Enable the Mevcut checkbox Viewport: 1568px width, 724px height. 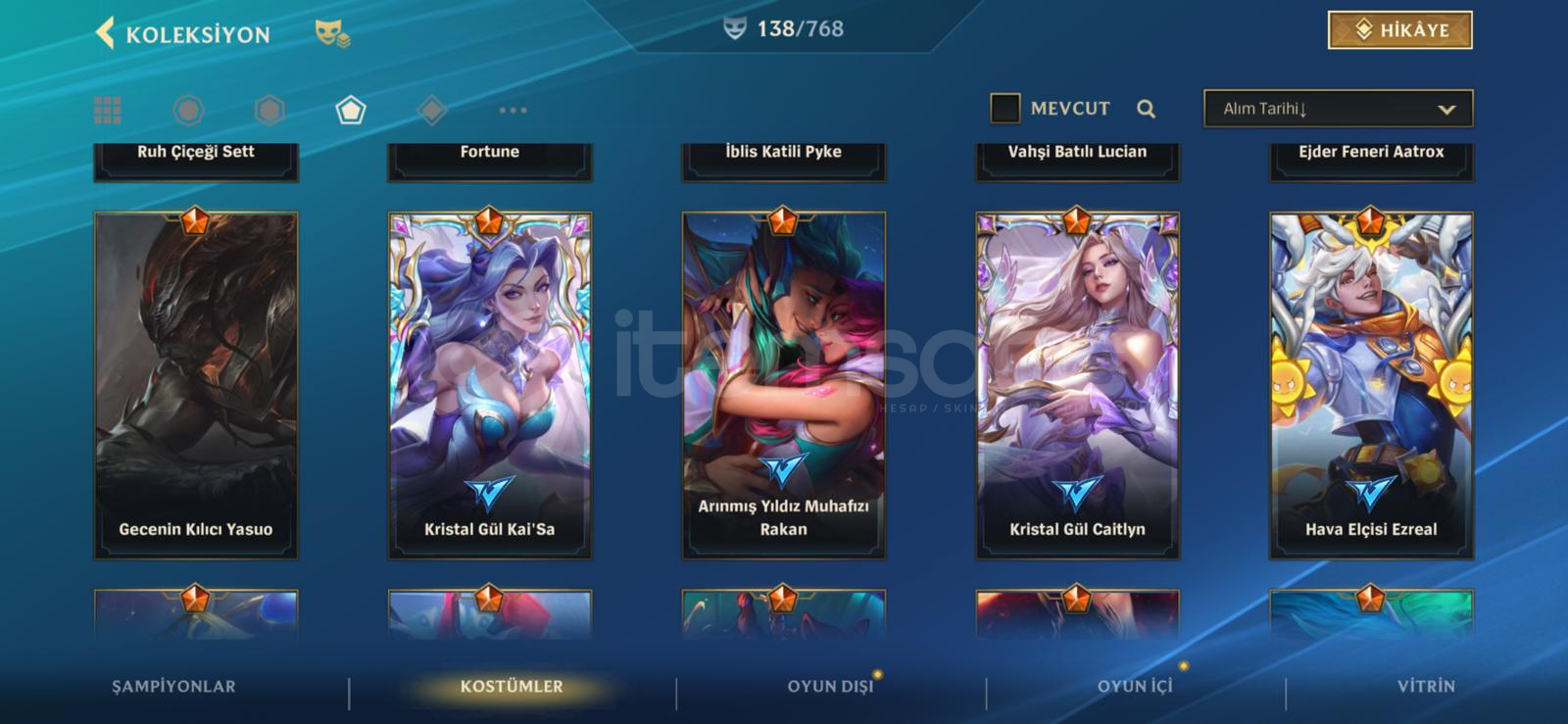(x=1004, y=108)
